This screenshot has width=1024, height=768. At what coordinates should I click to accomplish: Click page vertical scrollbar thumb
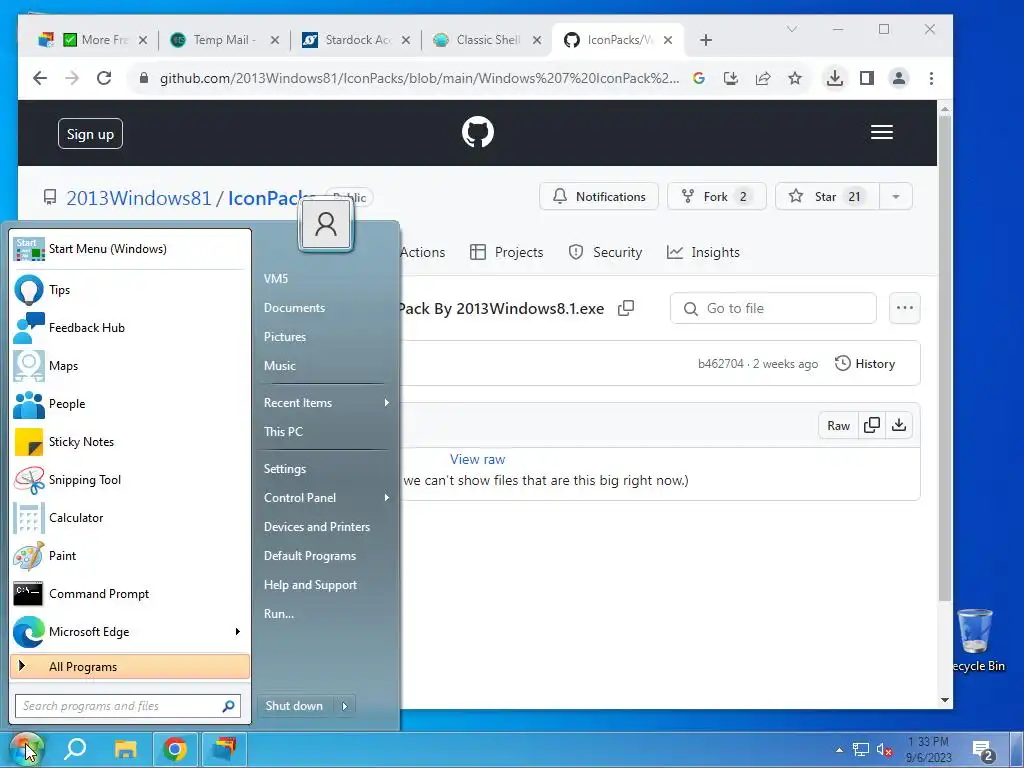(944, 358)
